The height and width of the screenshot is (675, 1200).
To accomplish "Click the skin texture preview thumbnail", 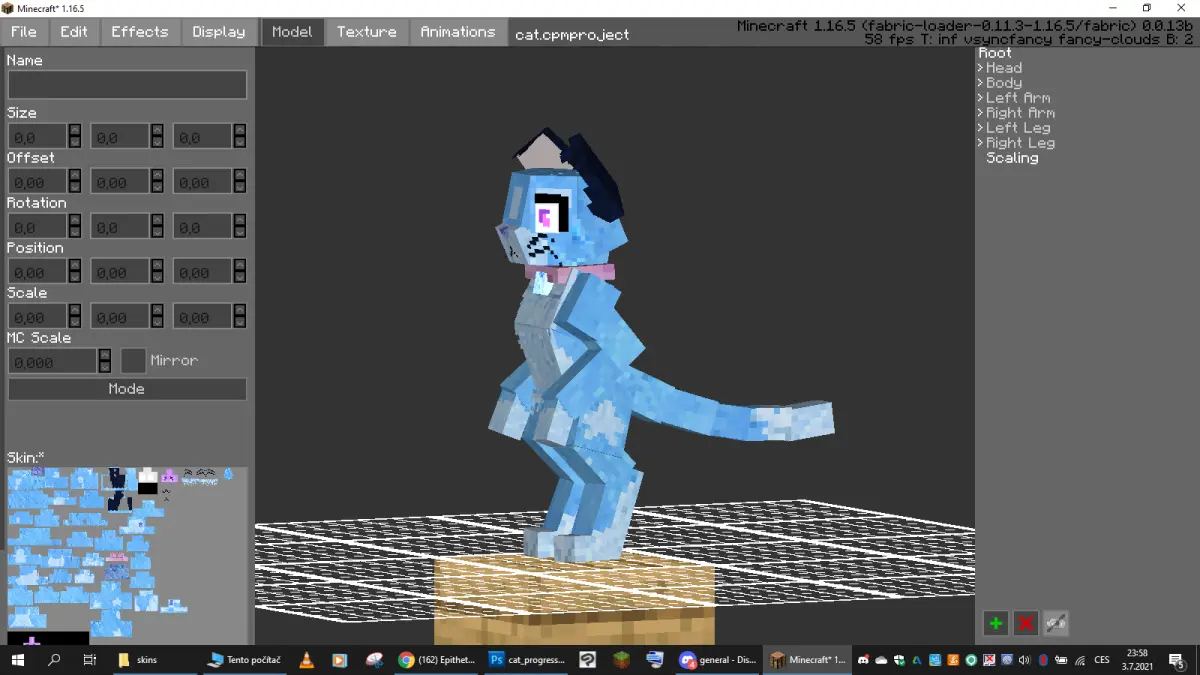I will (x=127, y=555).
